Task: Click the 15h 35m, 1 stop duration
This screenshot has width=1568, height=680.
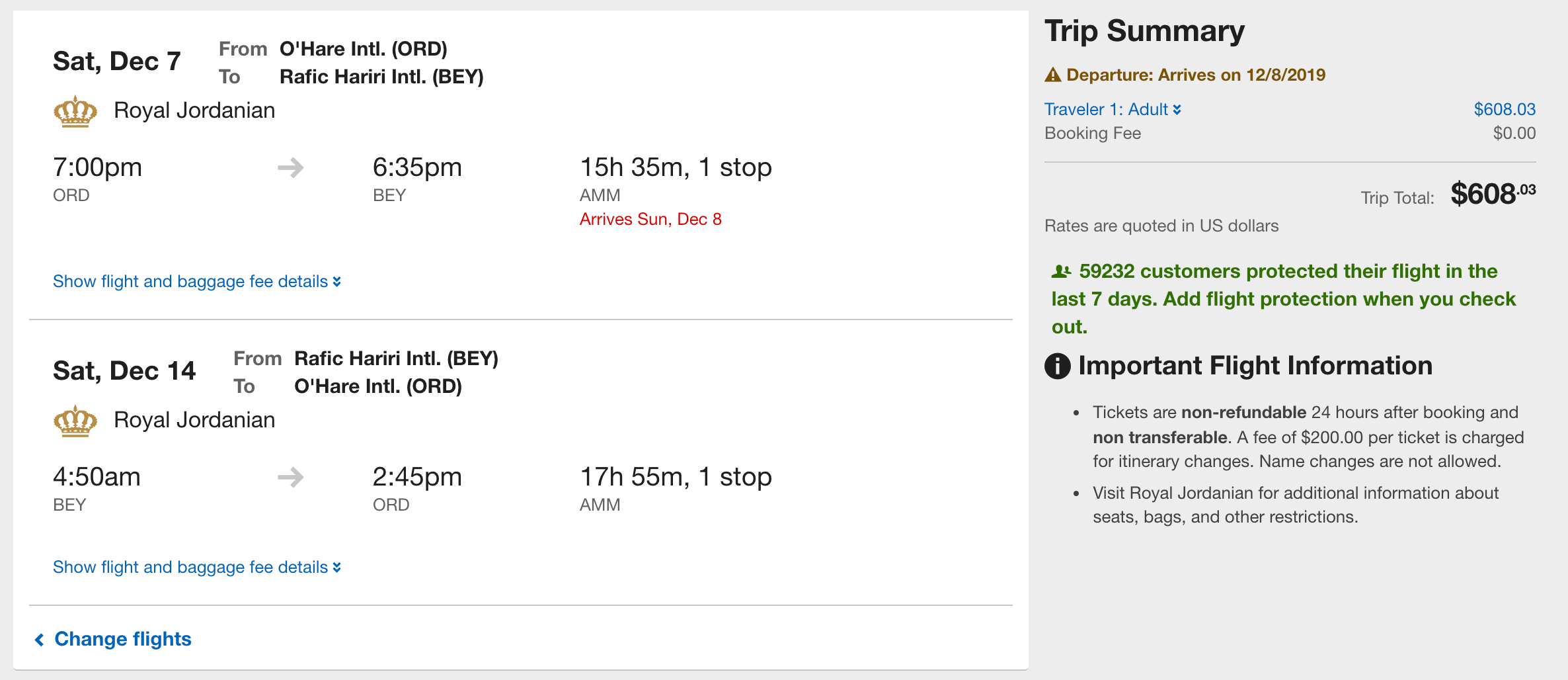Action: tap(676, 167)
